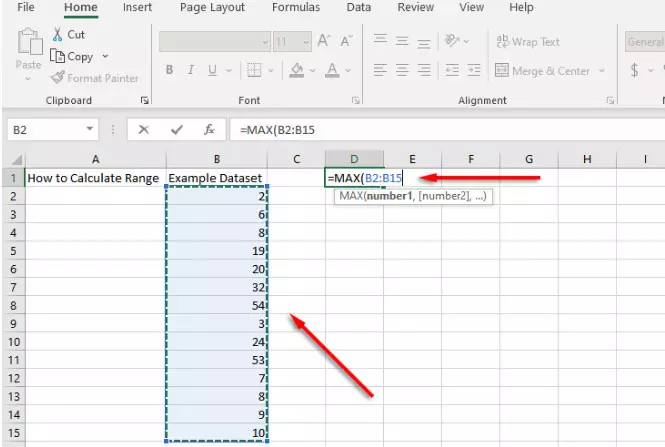
Task: Open Help ribbon tab
Action: coord(521,7)
